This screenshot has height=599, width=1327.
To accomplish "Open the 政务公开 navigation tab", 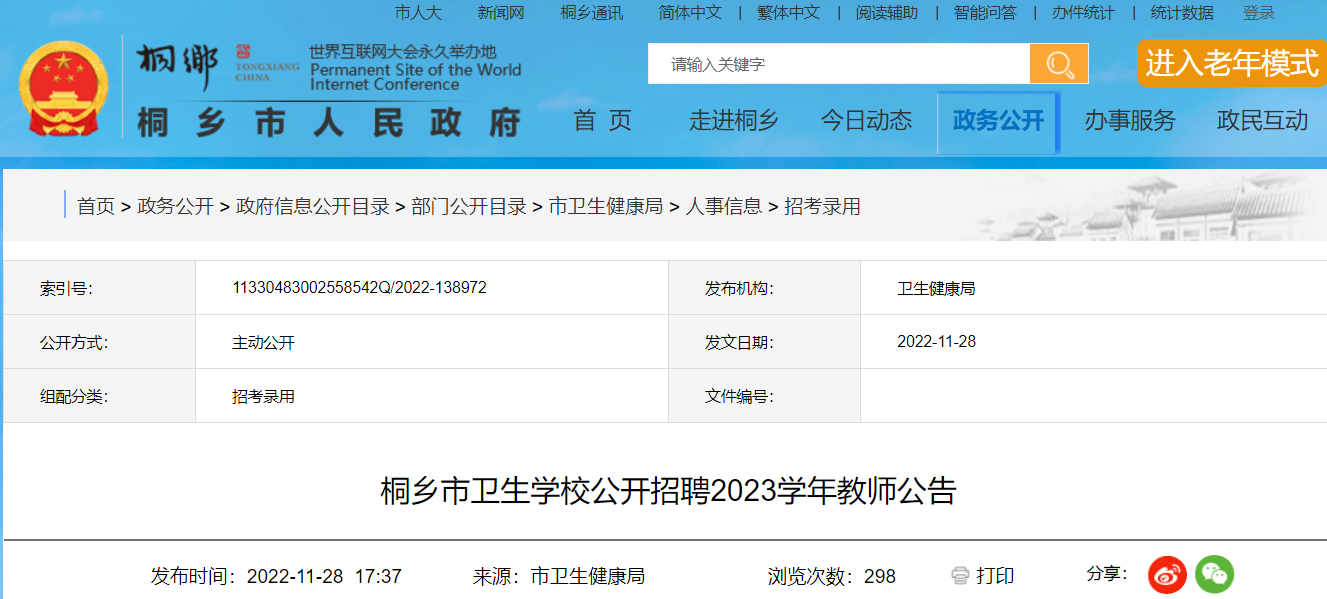I will [x=997, y=122].
